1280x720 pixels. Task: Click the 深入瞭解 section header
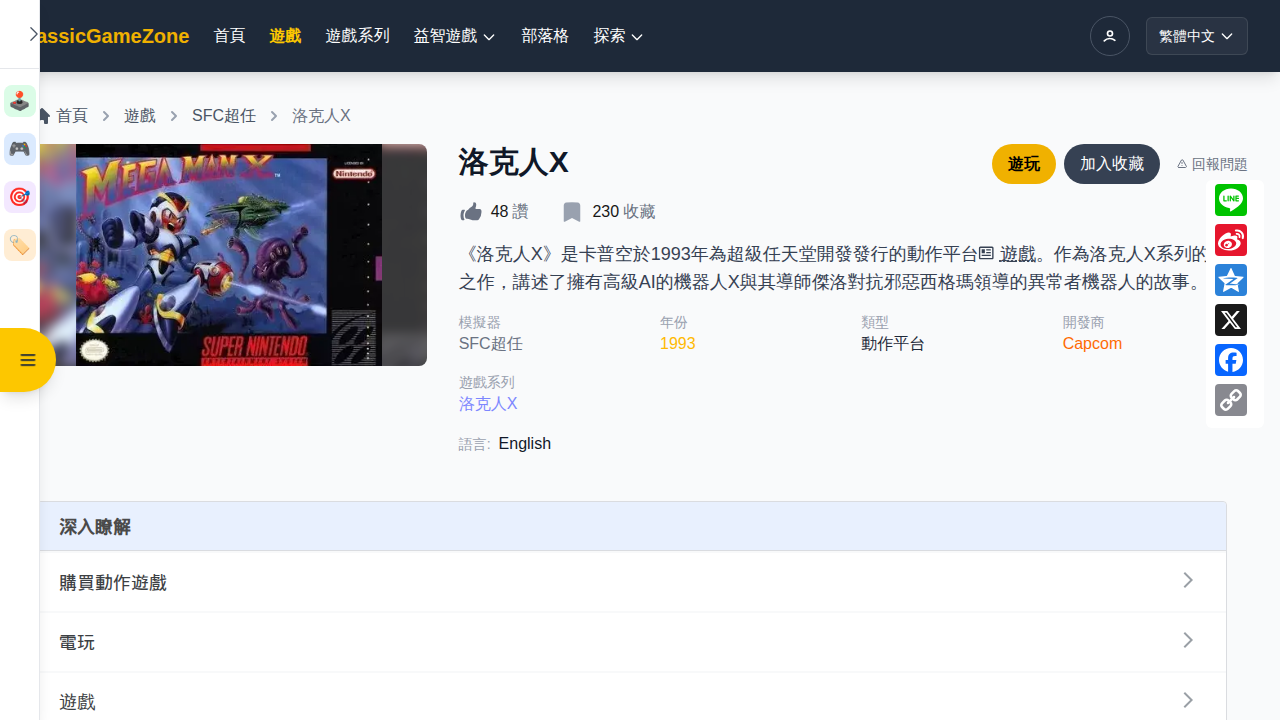click(633, 527)
